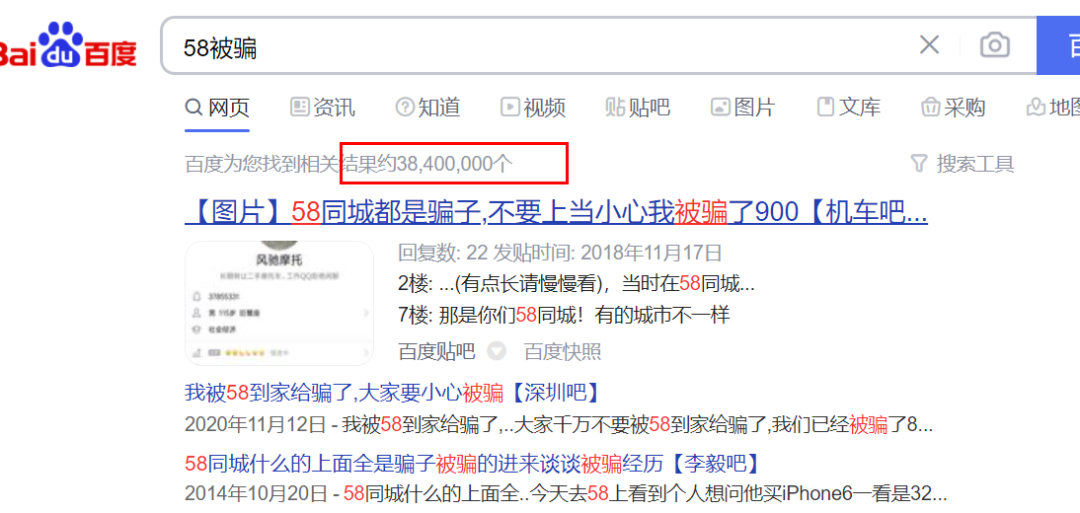The height and width of the screenshot is (513, 1080).
Task: Open the 知道 tab
Action: tap(428, 107)
